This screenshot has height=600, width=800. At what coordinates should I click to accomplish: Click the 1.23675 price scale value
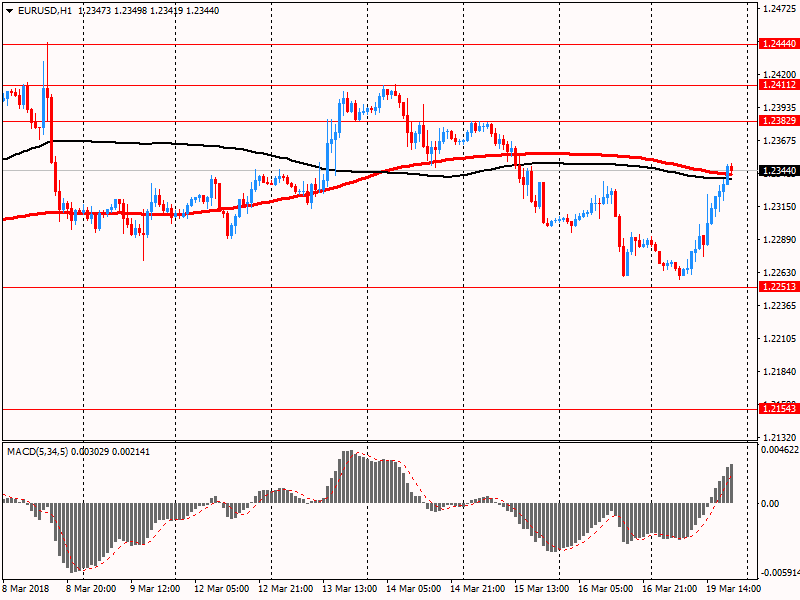tap(780, 140)
